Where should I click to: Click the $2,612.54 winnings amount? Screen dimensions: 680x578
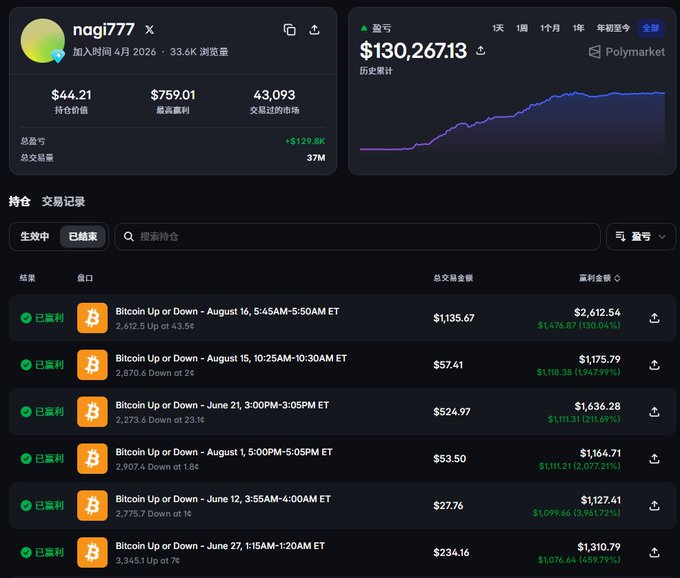[x=597, y=312]
